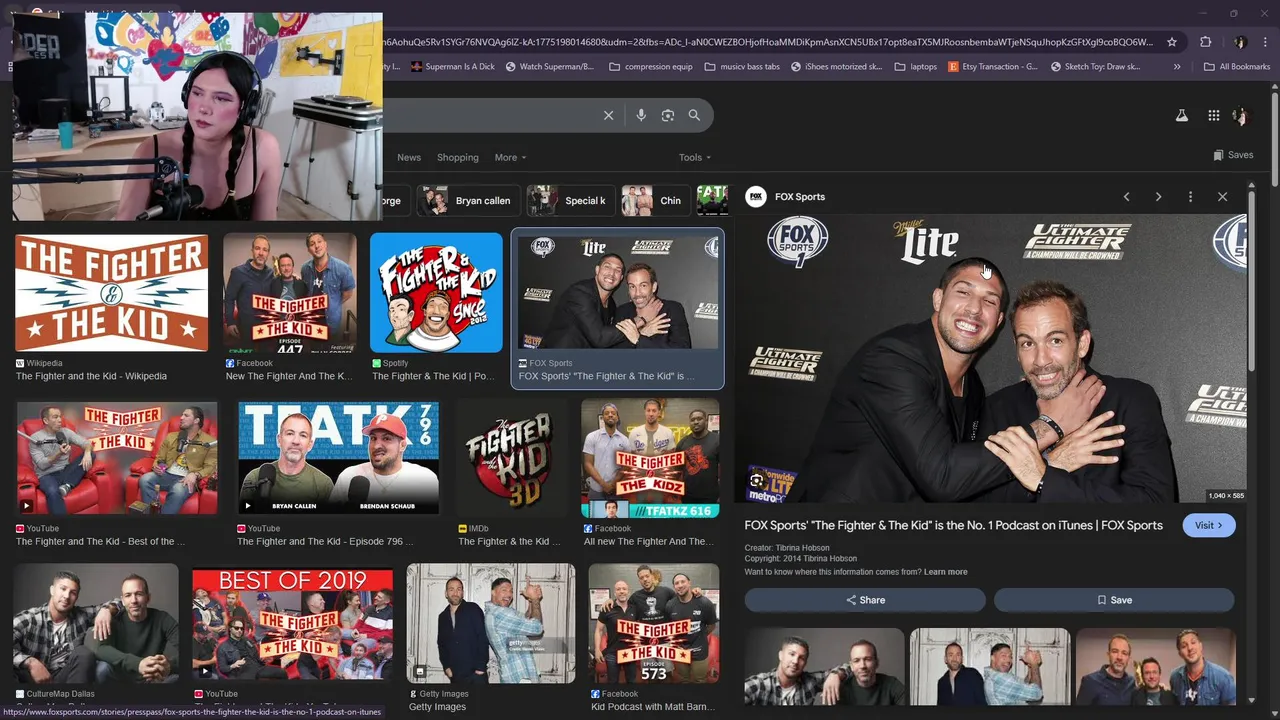Share the previewed image
This screenshot has width=1280, height=720.
(865, 600)
